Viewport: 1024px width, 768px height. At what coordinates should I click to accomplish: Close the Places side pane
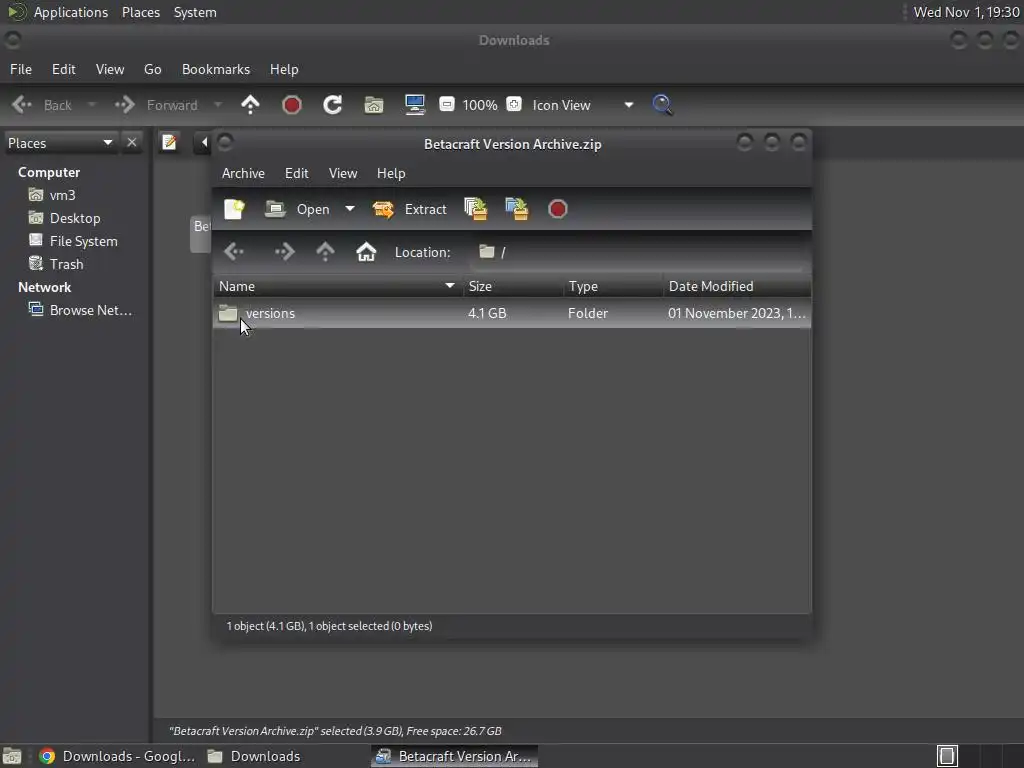point(132,142)
